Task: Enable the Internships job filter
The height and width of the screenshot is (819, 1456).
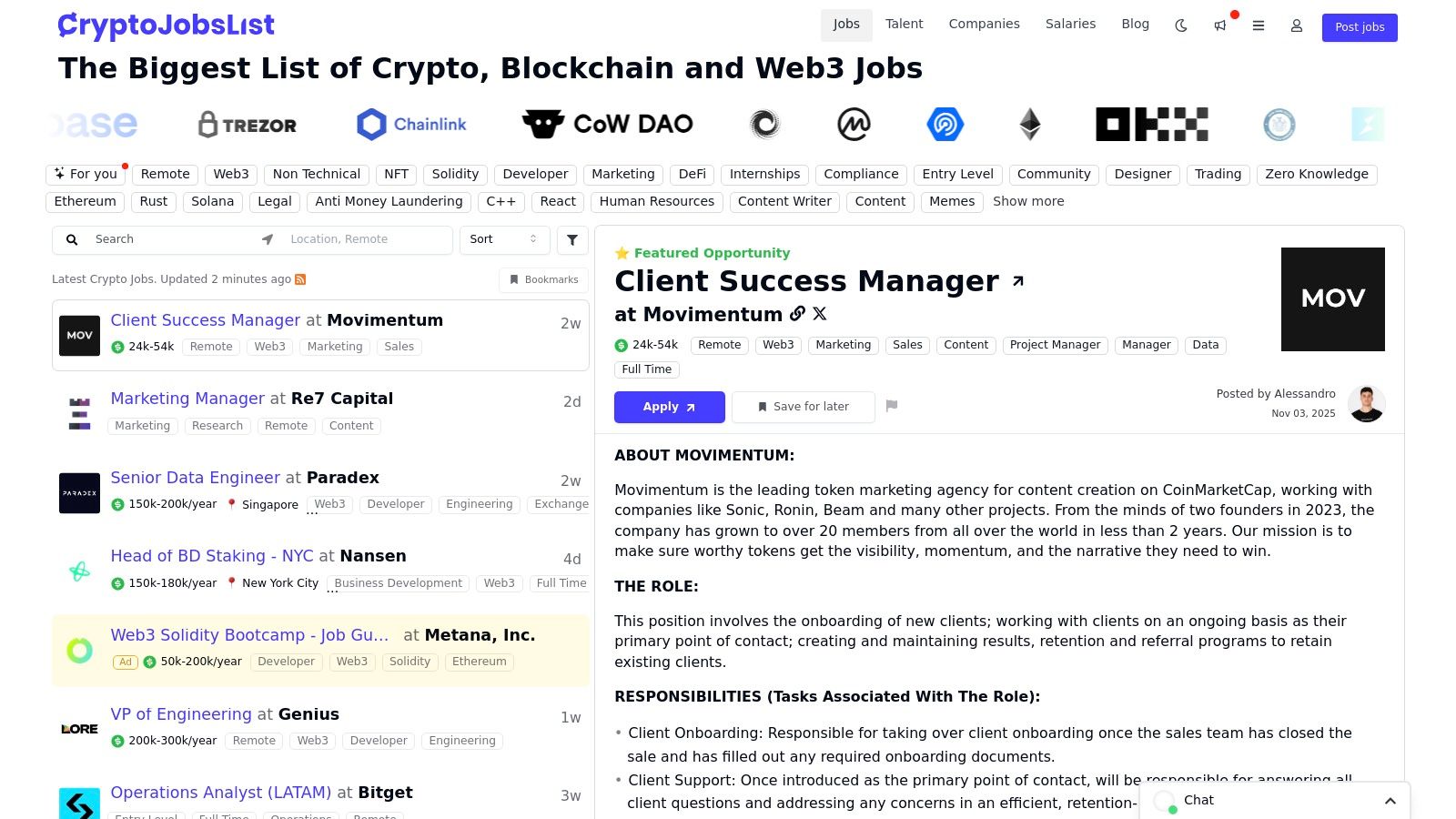Action: (764, 174)
